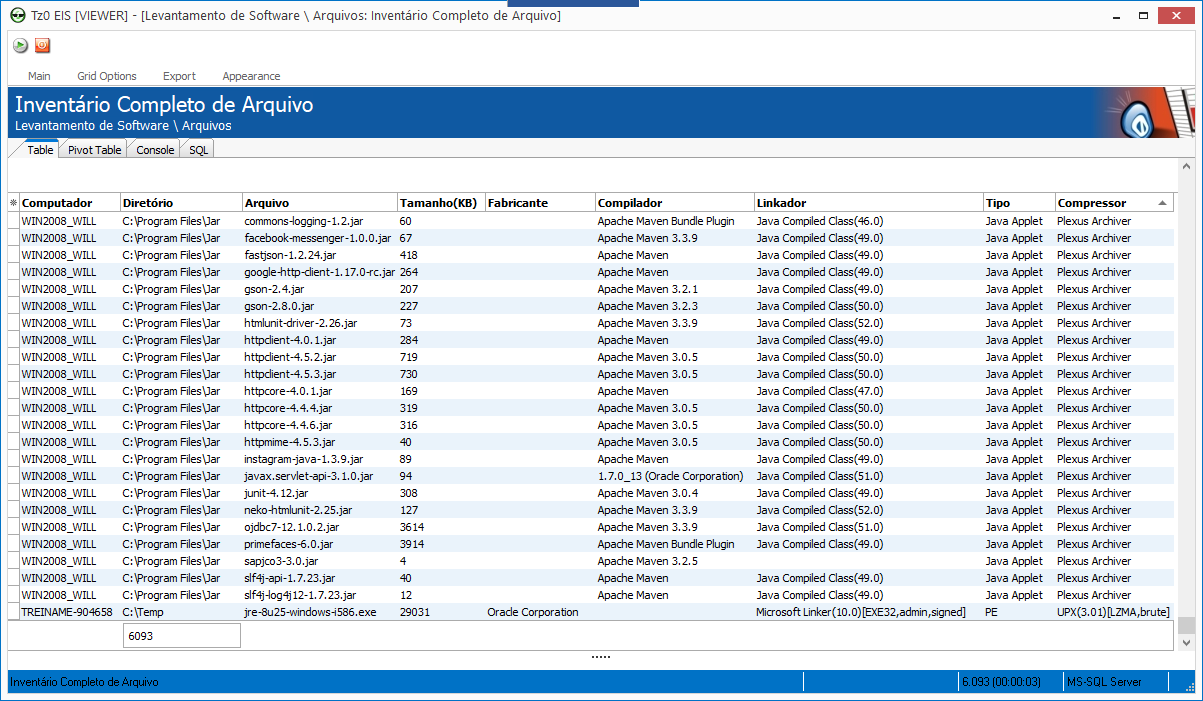The height and width of the screenshot is (701, 1203).
Task: Click the asterisk grid selector icon in header corner
Action: 13,203
